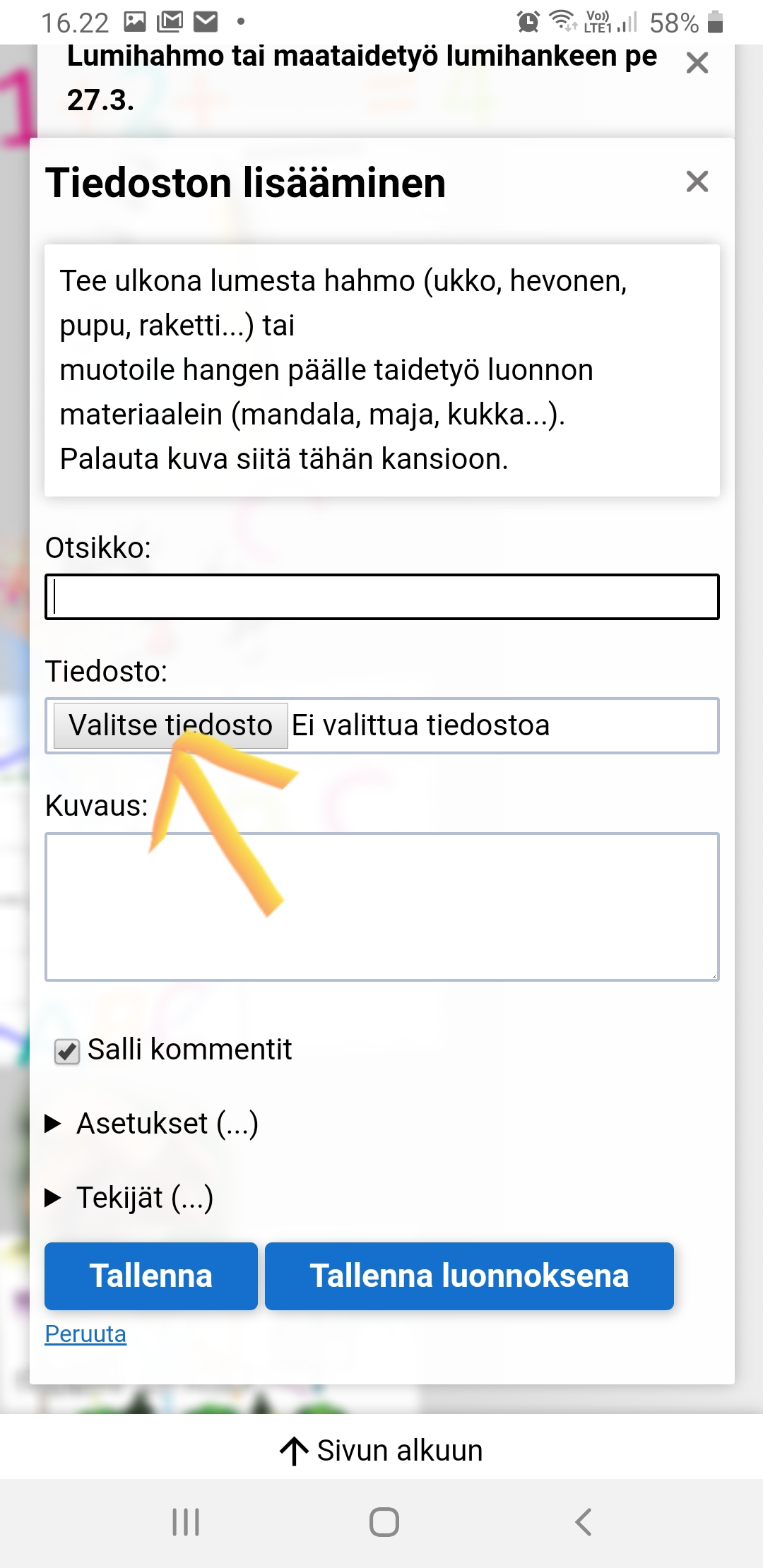763x1568 pixels.
Task: Jump to top with Sivun alkuun
Action: 381,1450
